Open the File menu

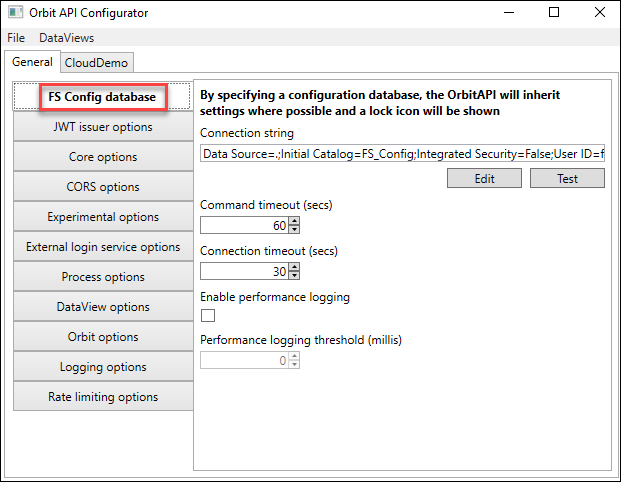pos(16,38)
